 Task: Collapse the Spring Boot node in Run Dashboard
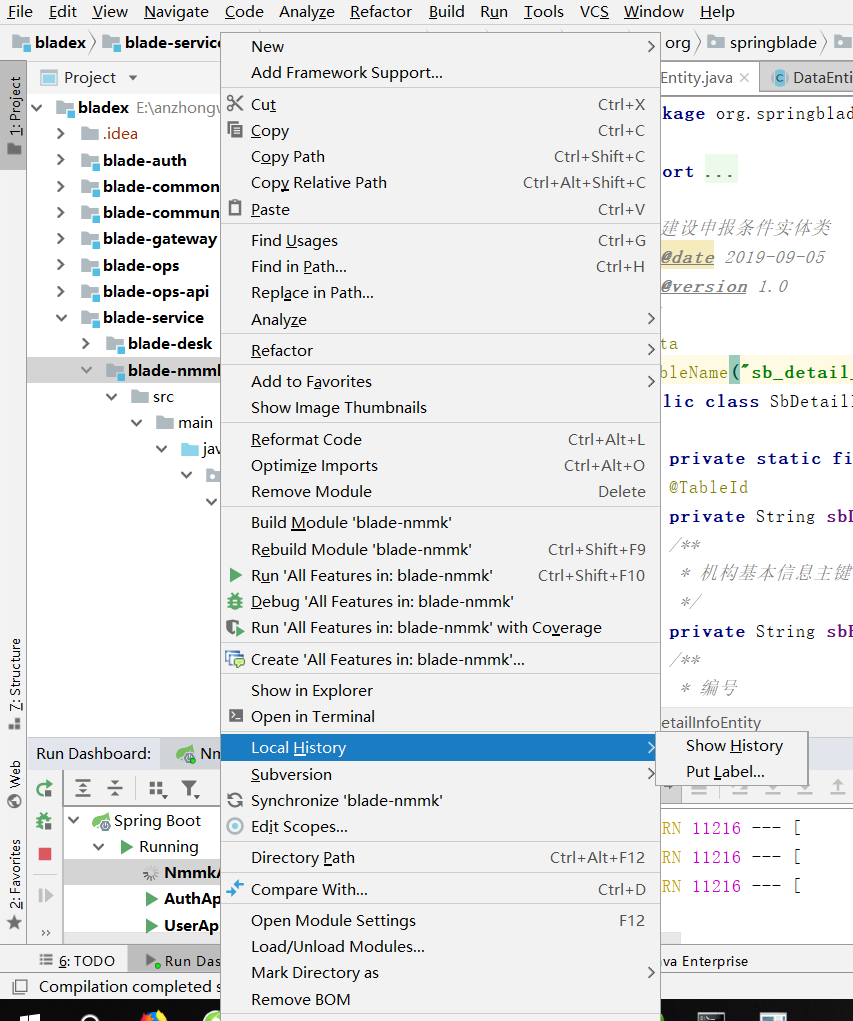74,821
